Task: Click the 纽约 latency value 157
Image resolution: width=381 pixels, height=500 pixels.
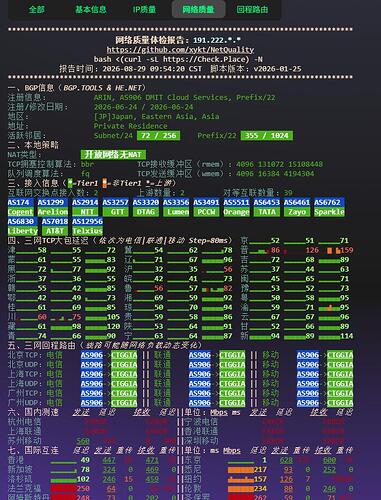Action: tap(260, 479)
